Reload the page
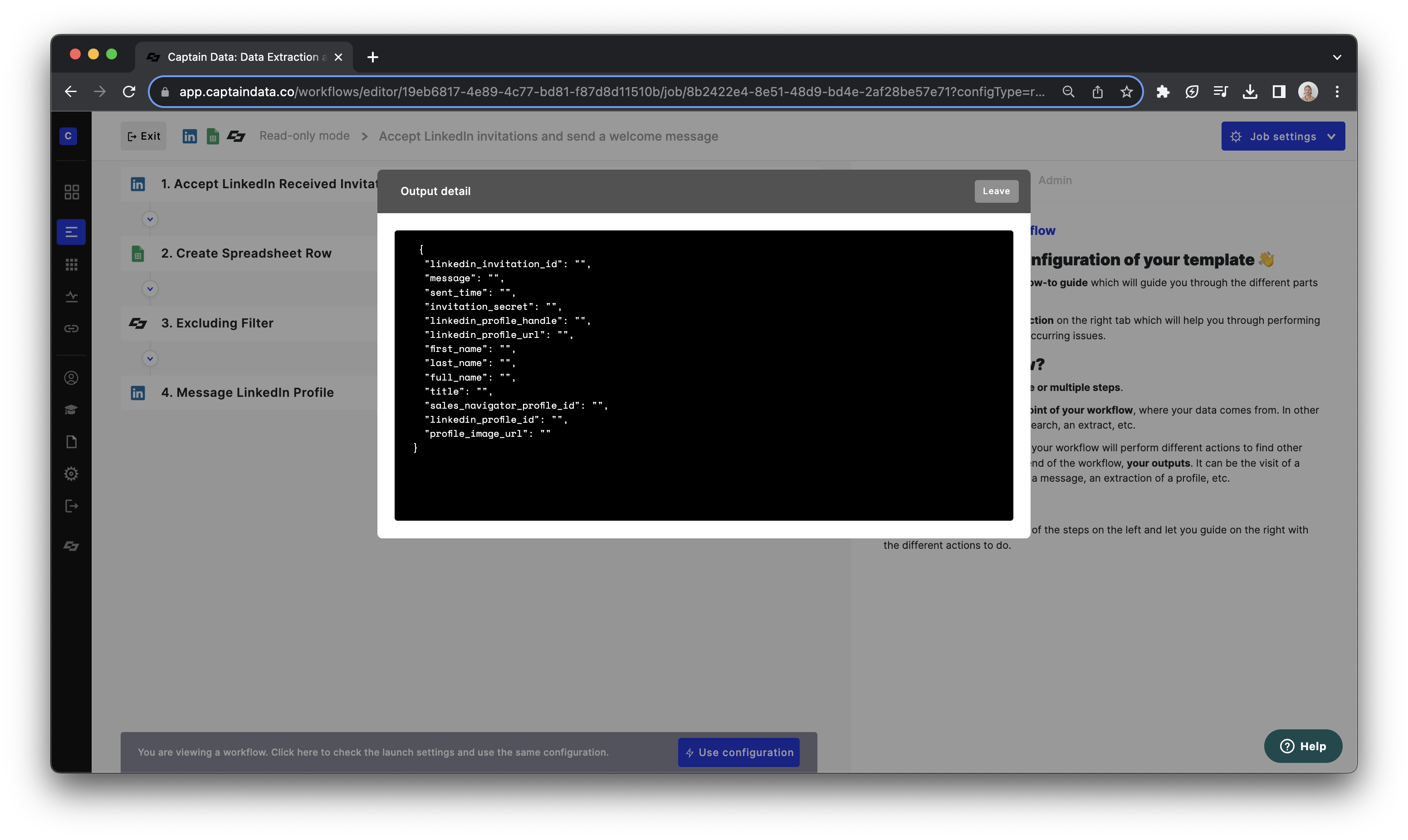Viewport: 1408px width, 840px height. click(x=129, y=92)
